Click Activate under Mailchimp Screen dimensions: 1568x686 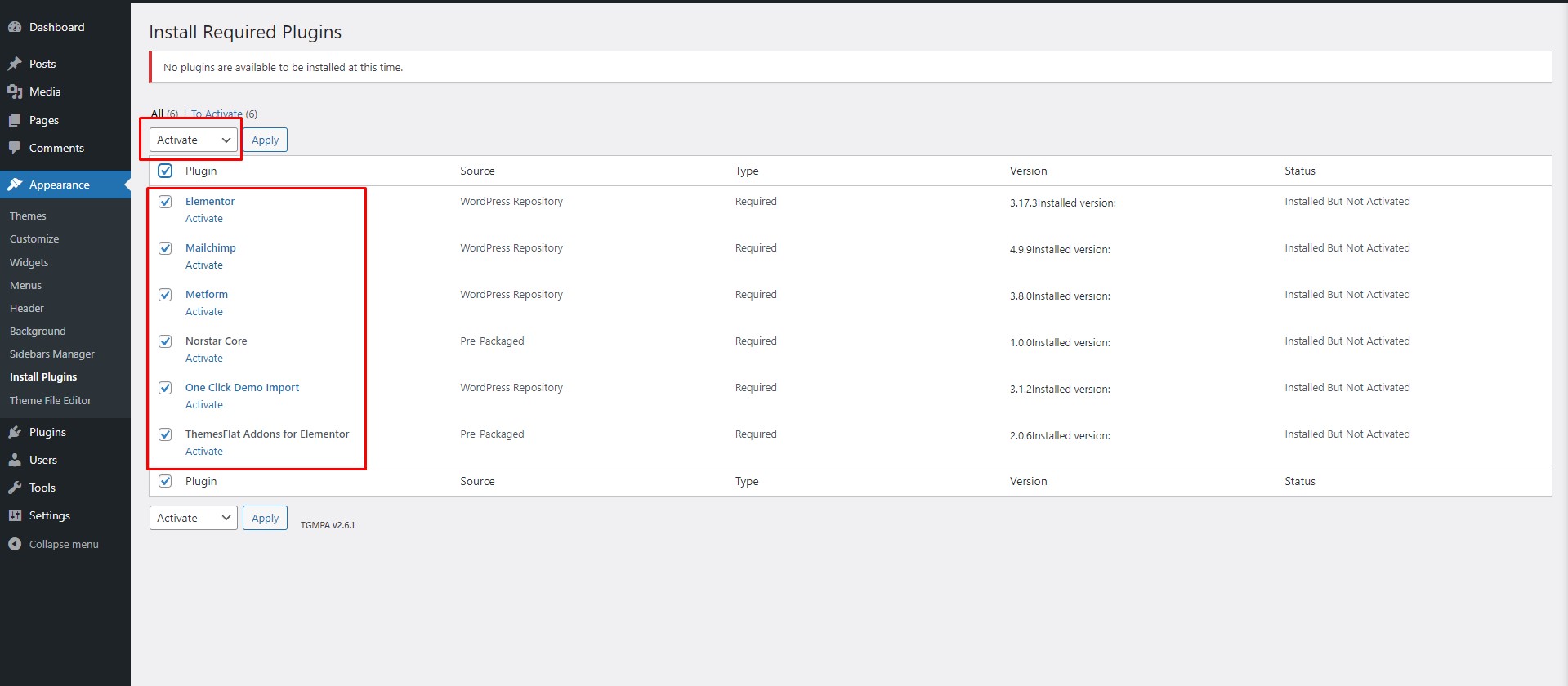204,265
